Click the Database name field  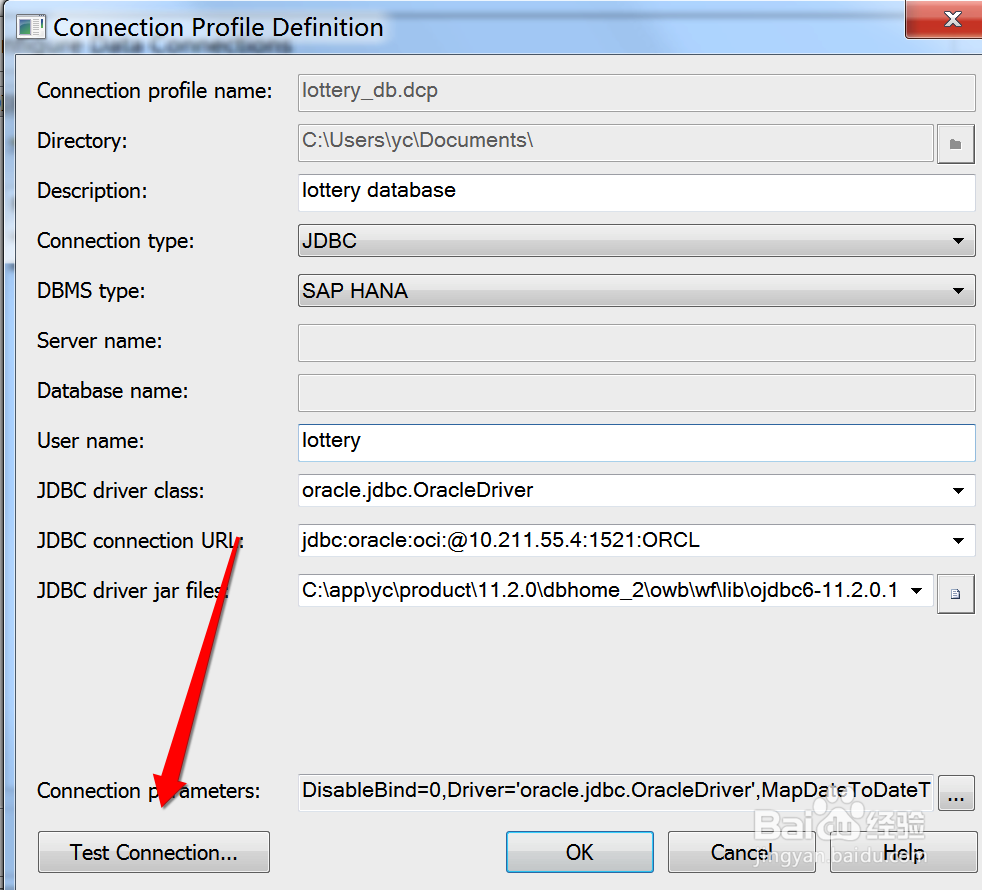636,393
